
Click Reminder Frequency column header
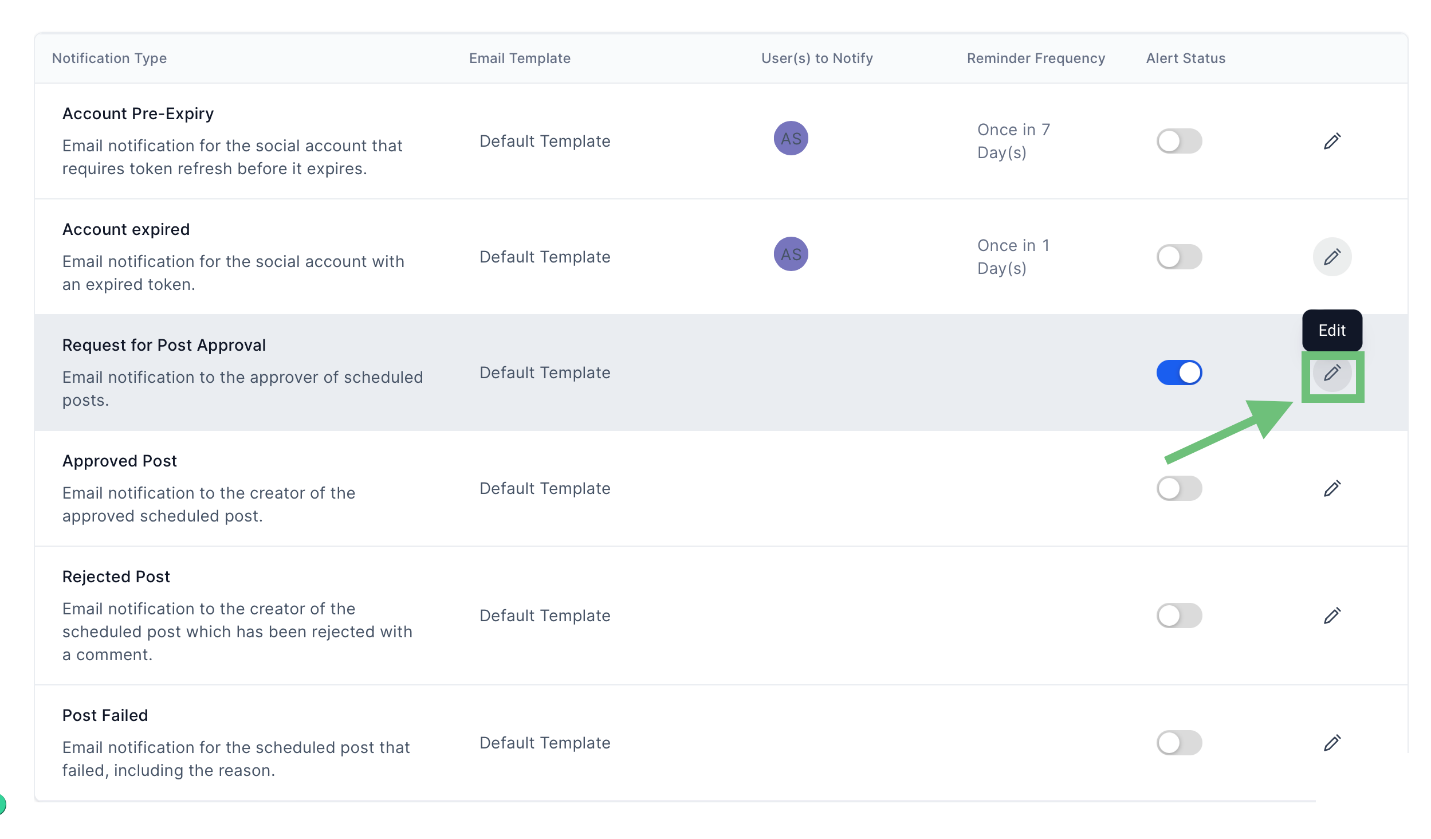pyautogui.click(x=1036, y=58)
